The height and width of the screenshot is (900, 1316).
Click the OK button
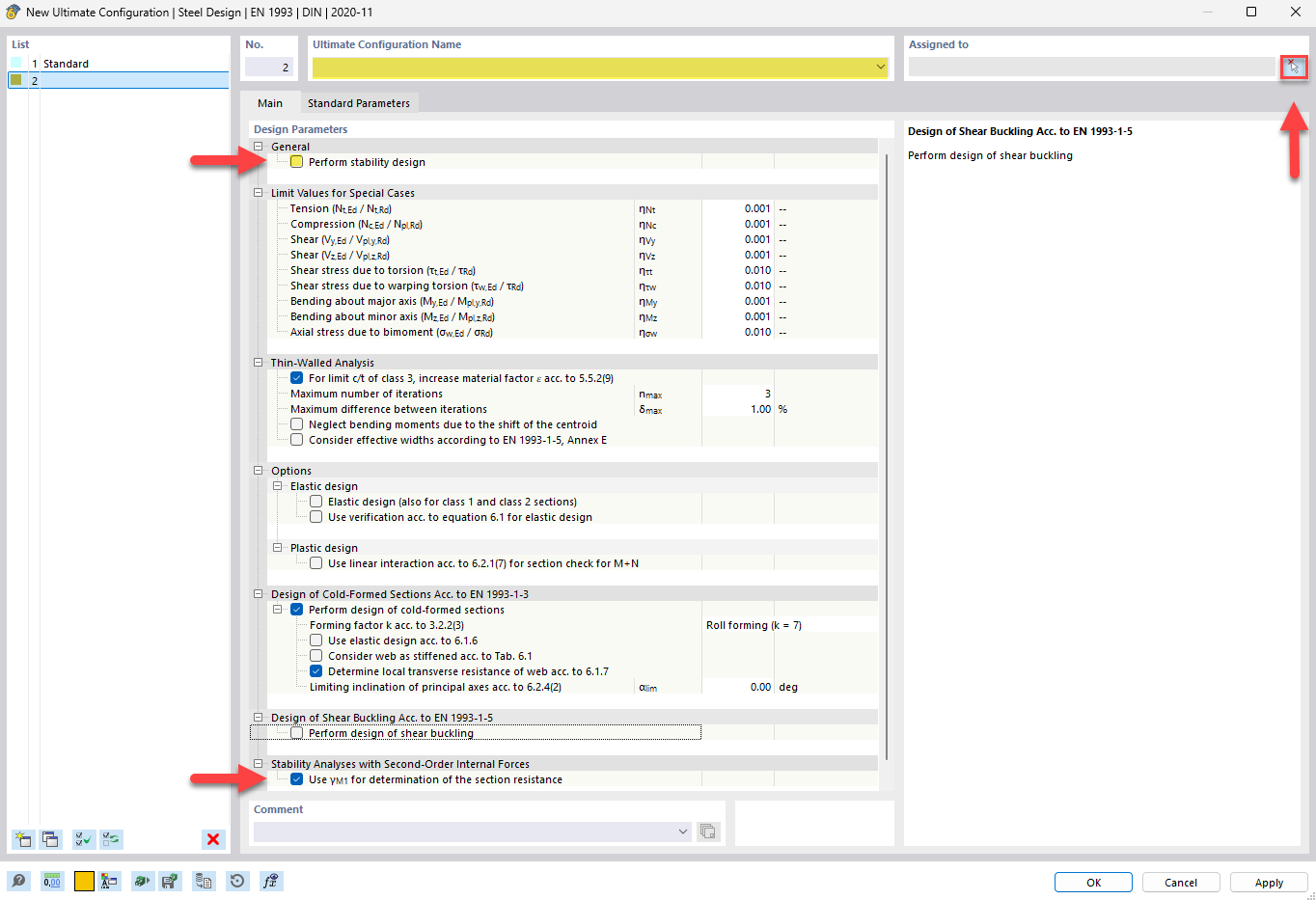tap(1093, 883)
